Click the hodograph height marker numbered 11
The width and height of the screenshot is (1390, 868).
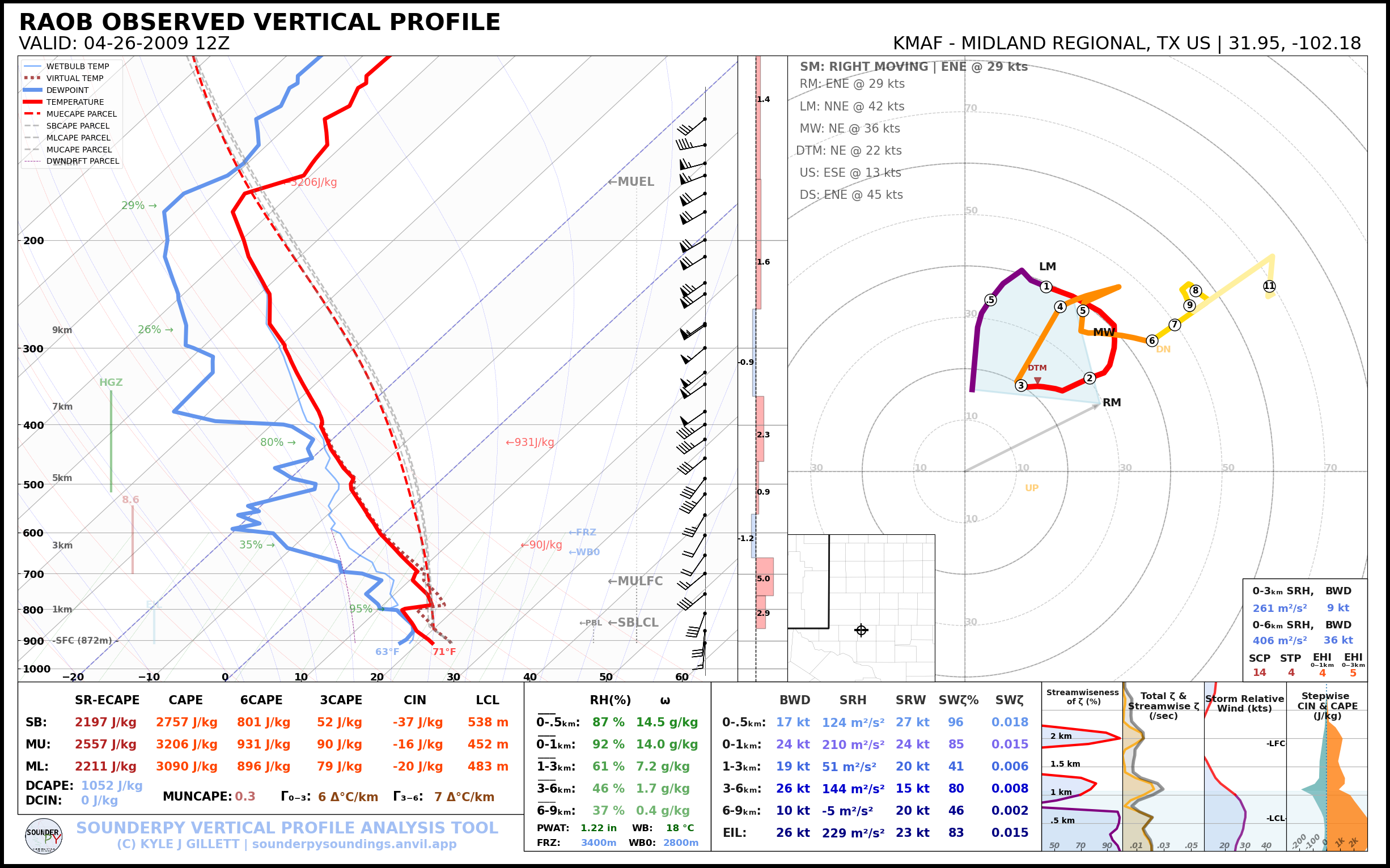(1269, 286)
